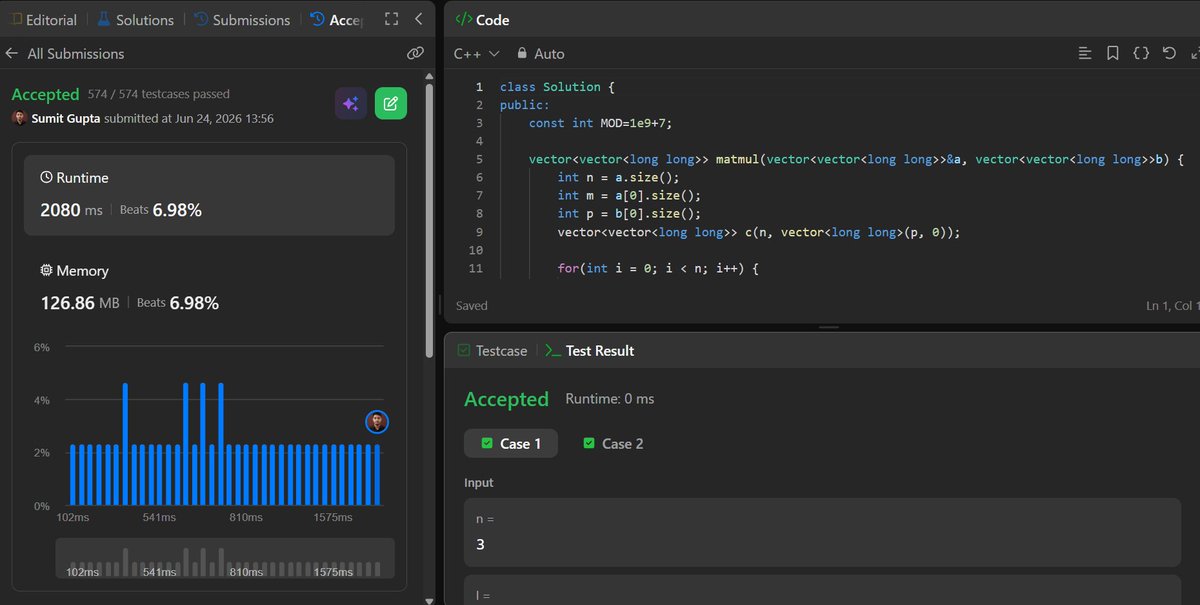Copy the submission link icon
The height and width of the screenshot is (605, 1200).
[x=416, y=53]
